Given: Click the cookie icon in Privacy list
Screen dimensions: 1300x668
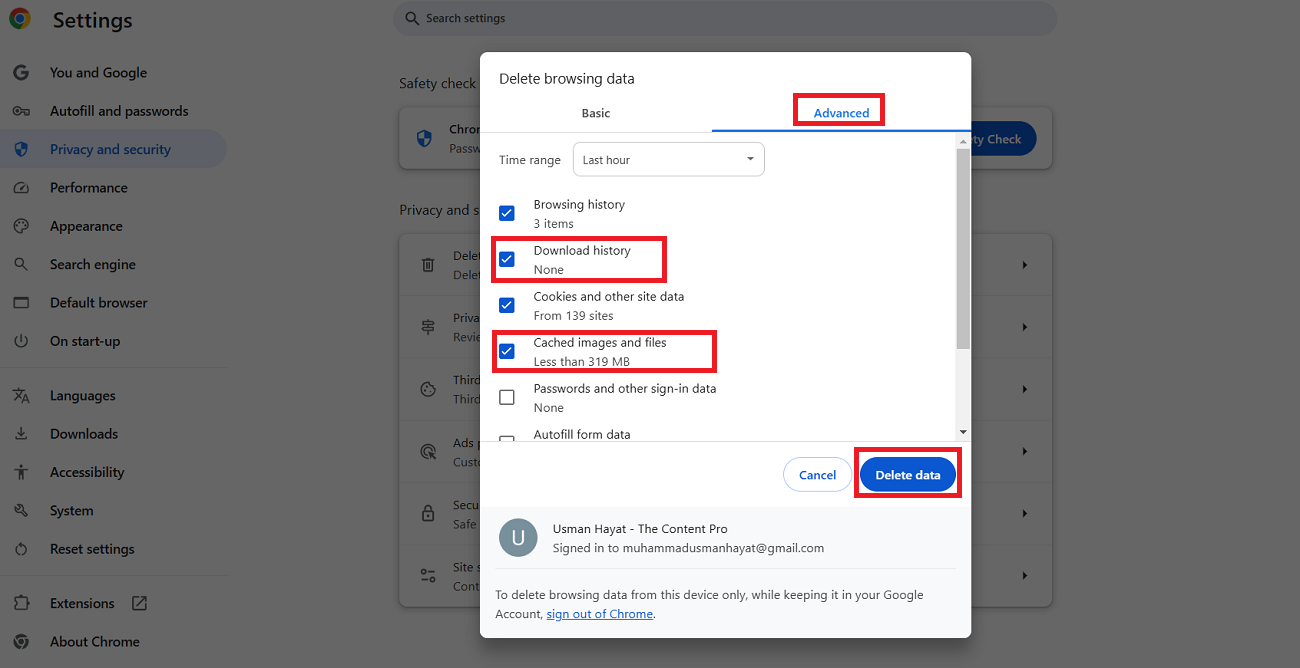Looking at the screenshot, I should click(428, 389).
